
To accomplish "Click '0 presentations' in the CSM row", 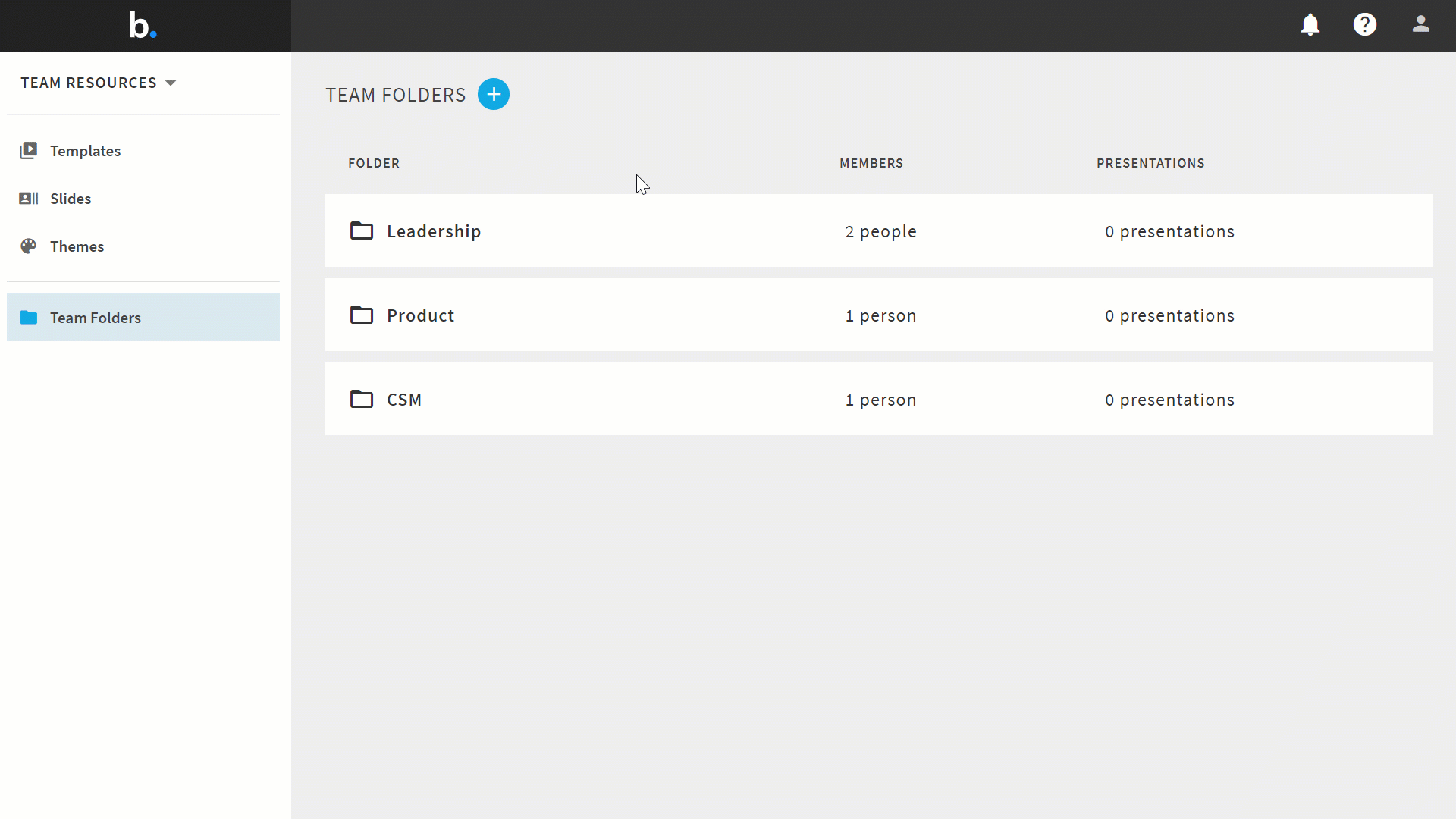I will tap(1170, 400).
